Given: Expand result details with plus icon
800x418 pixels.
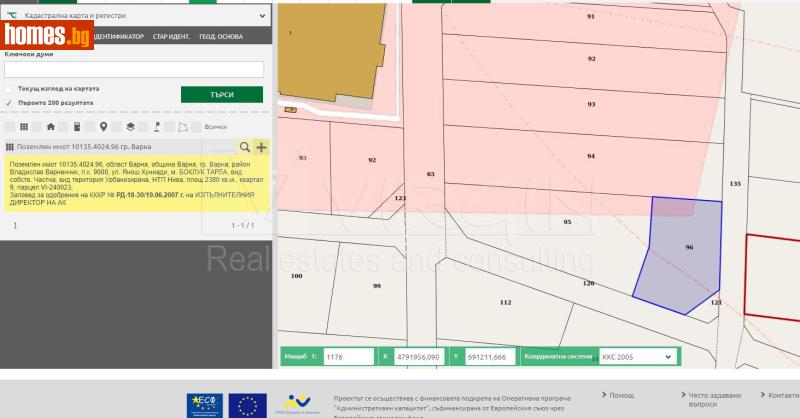Looking at the screenshot, I should tap(261, 147).
